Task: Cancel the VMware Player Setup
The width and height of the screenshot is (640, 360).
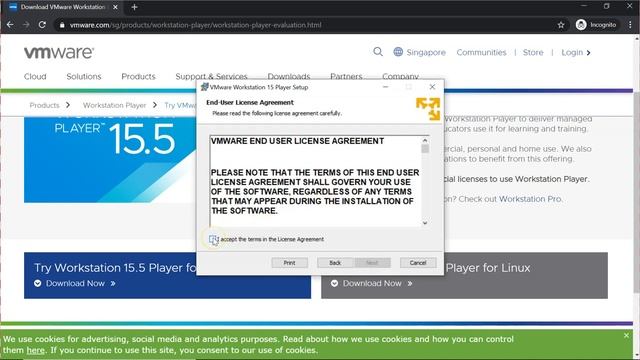Action: [x=418, y=263]
